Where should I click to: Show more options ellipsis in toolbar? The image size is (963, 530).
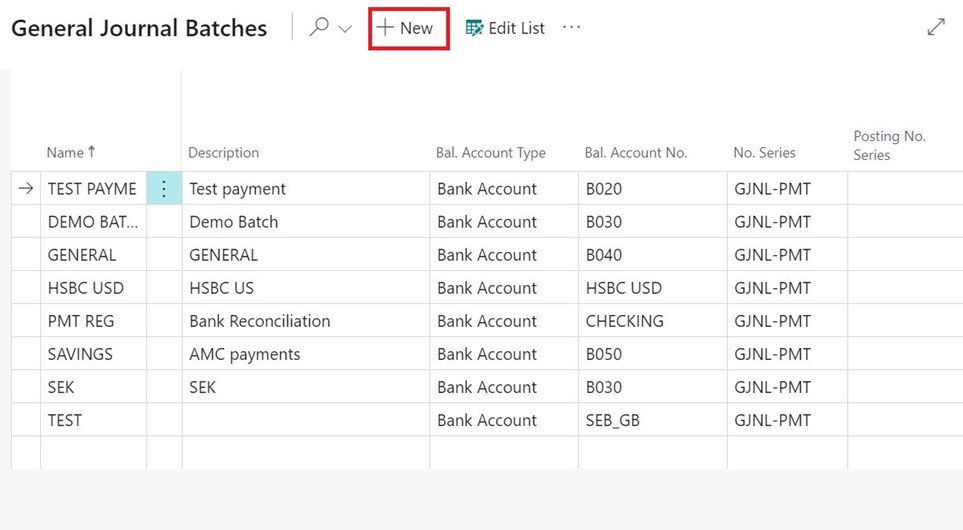point(571,28)
